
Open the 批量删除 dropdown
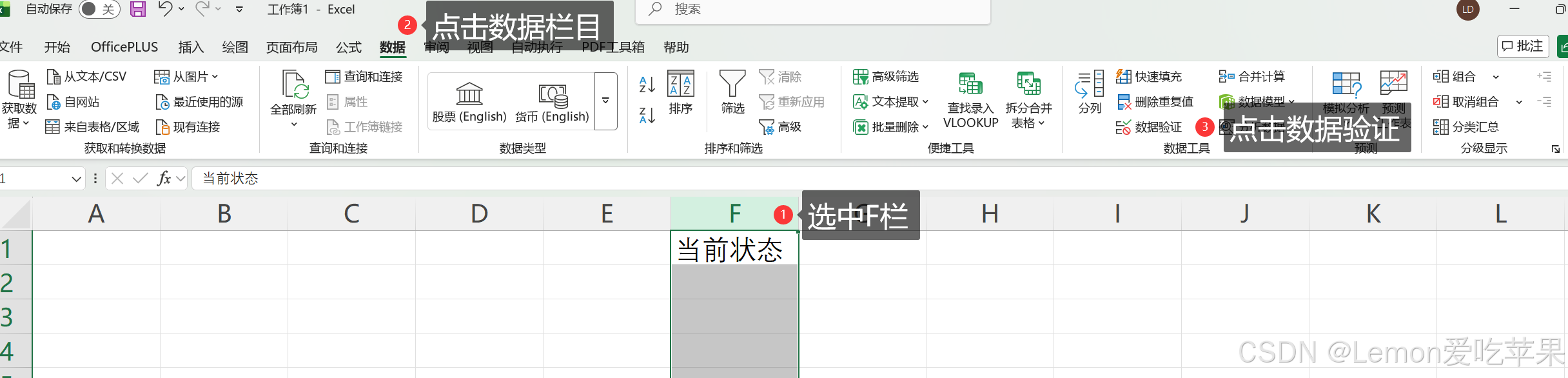pos(890,127)
